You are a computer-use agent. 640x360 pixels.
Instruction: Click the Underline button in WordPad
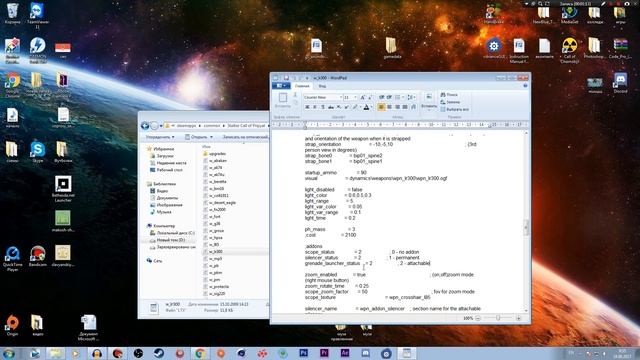coord(323,107)
